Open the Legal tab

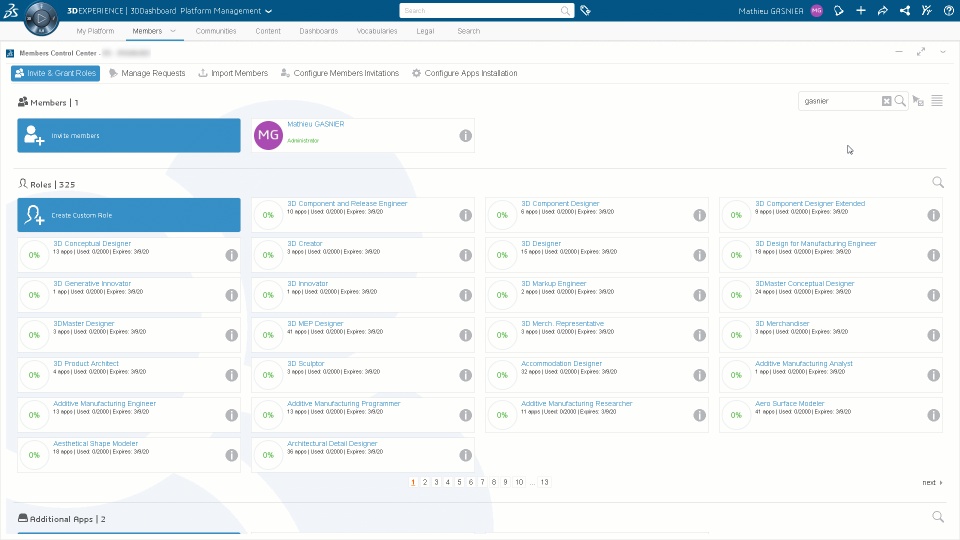click(x=425, y=31)
